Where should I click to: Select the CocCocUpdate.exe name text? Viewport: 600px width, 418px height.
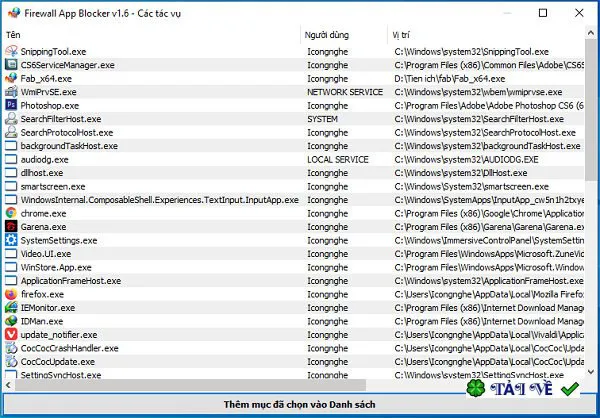(57, 361)
